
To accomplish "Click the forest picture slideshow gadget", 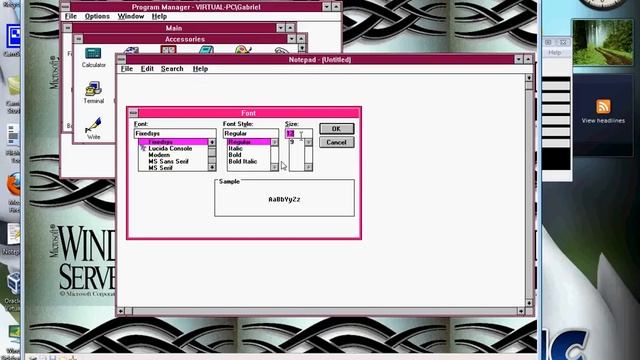I will (603, 42).
